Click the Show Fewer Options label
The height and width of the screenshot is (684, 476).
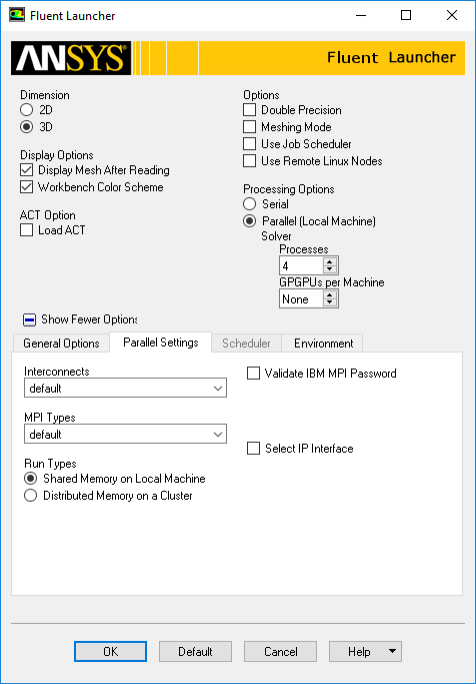(89, 319)
